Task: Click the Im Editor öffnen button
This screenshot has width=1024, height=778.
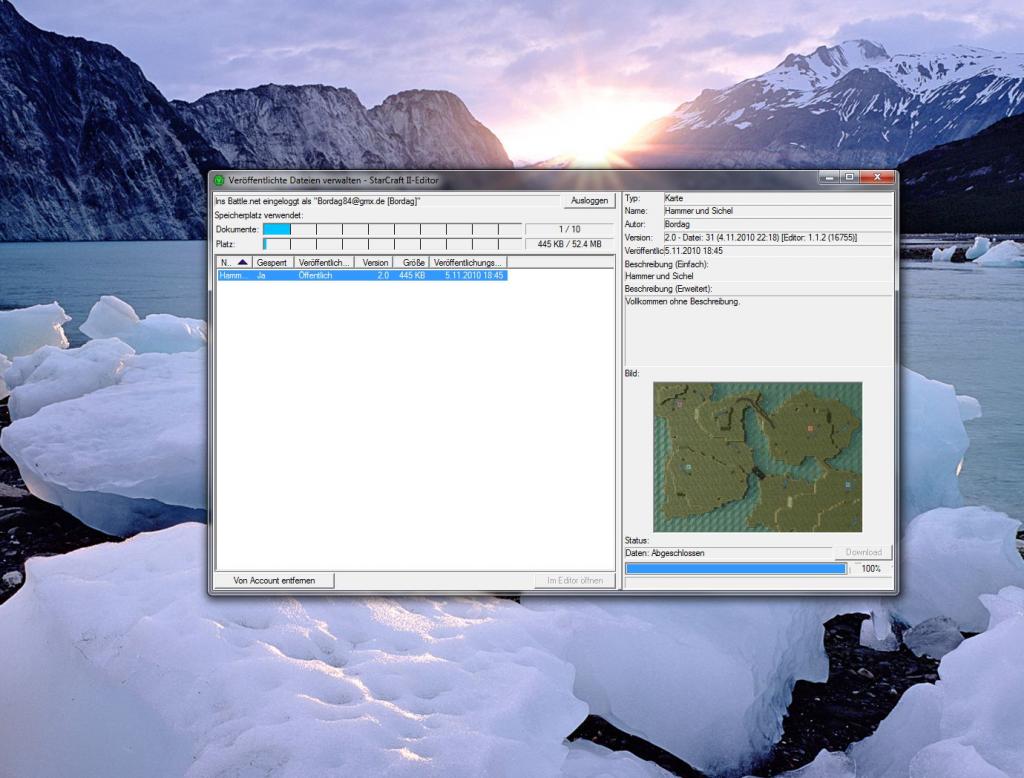Action: pos(575,581)
